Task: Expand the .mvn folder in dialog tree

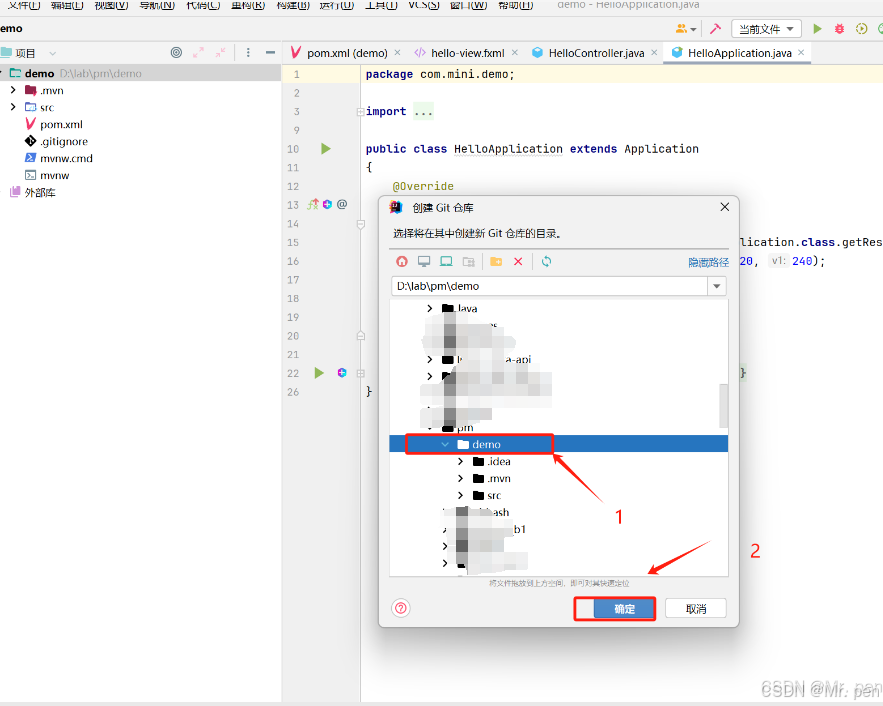Action: (x=460, y=478)
